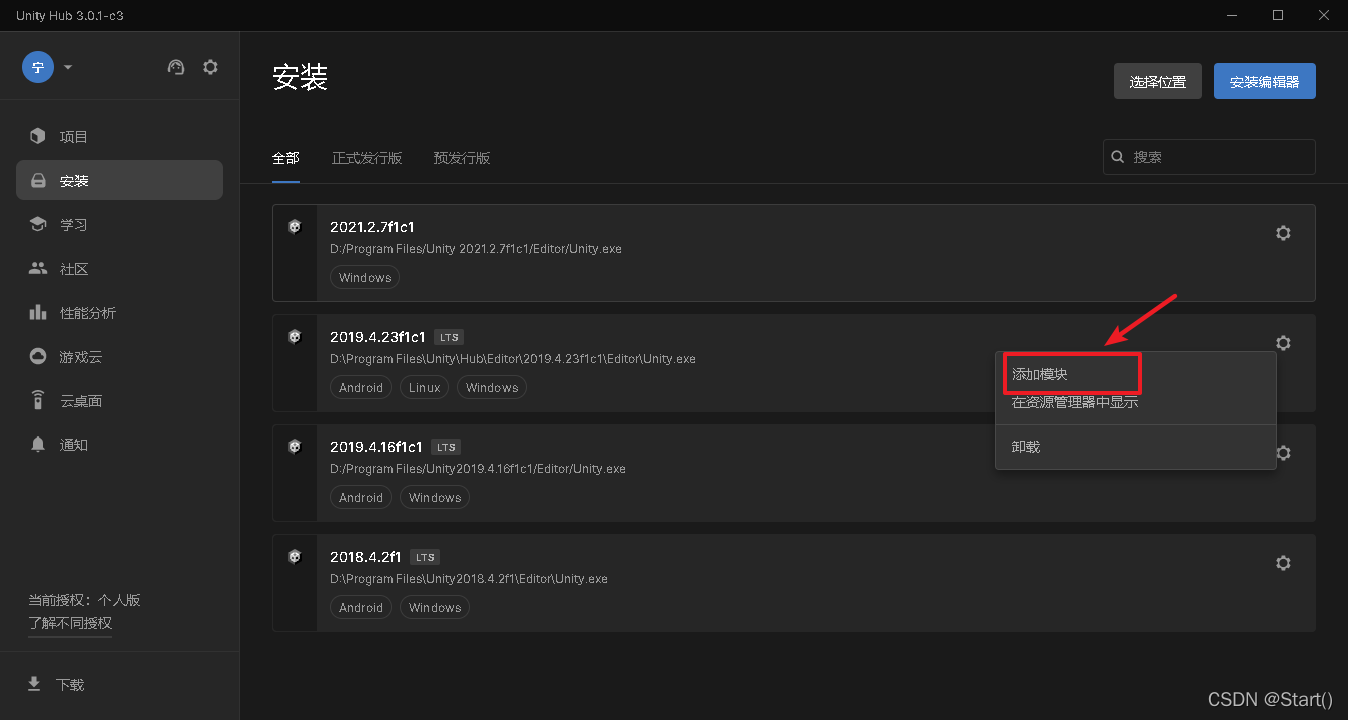1348x720 pixels.
Task: Click the 当前授权：个人版 text
Action: tap(84, 600)
